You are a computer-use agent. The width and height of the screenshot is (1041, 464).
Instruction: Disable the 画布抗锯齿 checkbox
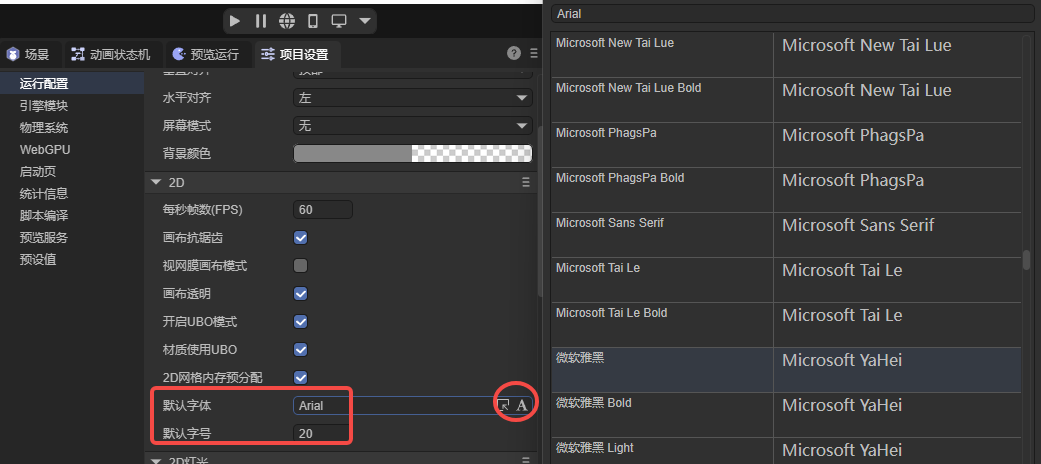(x=300, y=238)
